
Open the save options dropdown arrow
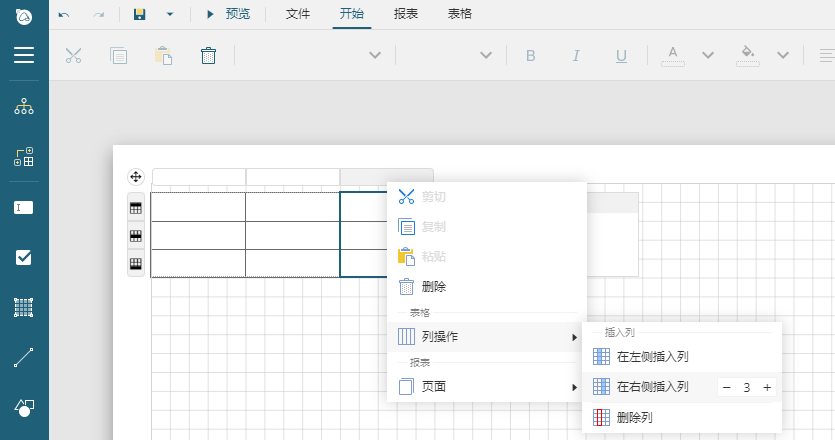point(170,14)
